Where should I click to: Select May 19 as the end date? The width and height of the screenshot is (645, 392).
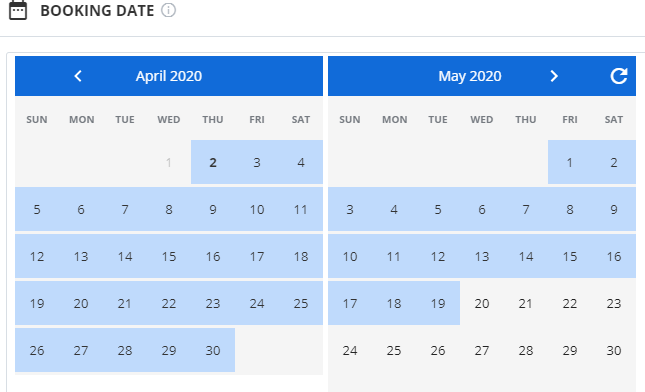(x=438, y=303)
